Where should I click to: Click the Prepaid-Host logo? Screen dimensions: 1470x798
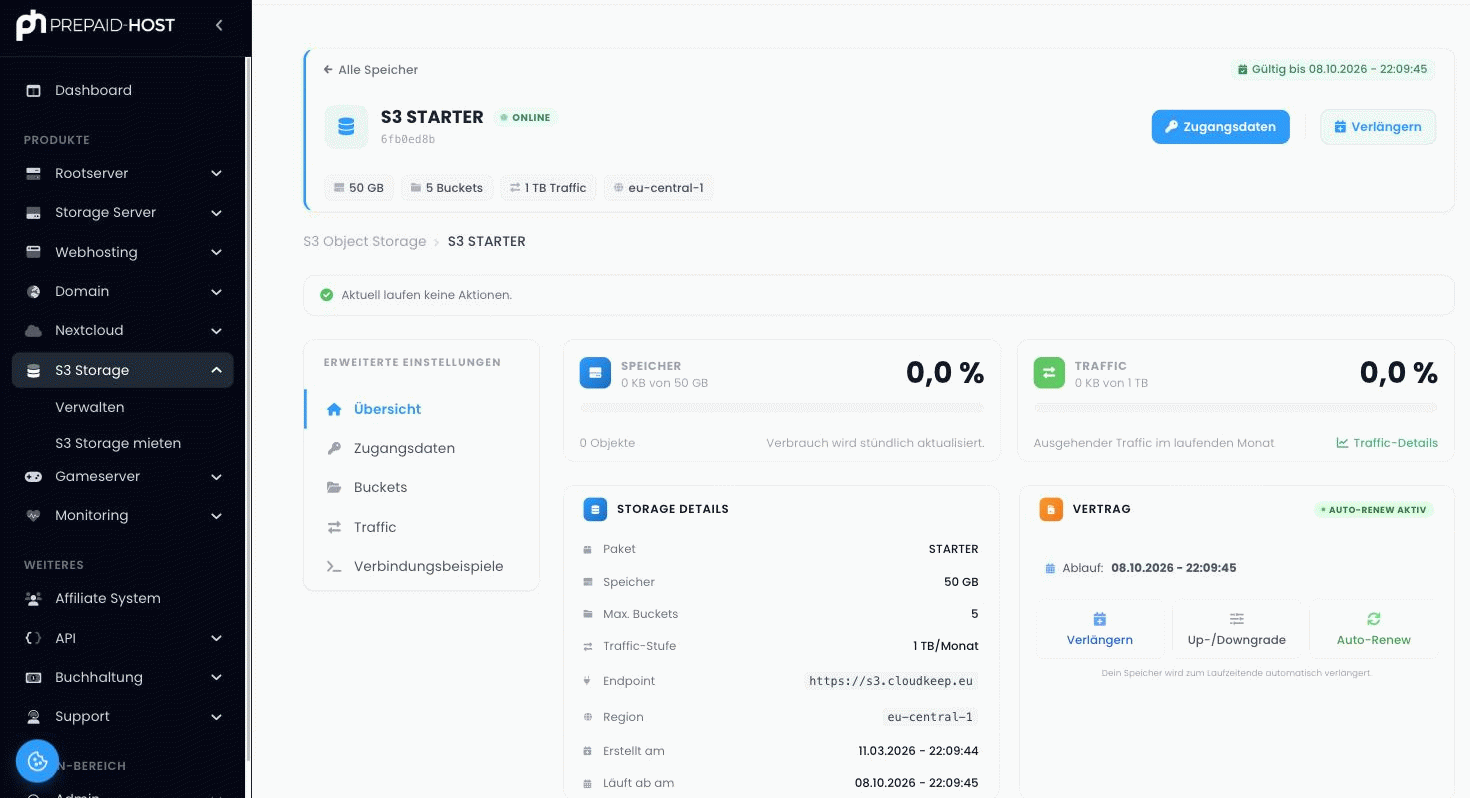[x=95, y=25]
